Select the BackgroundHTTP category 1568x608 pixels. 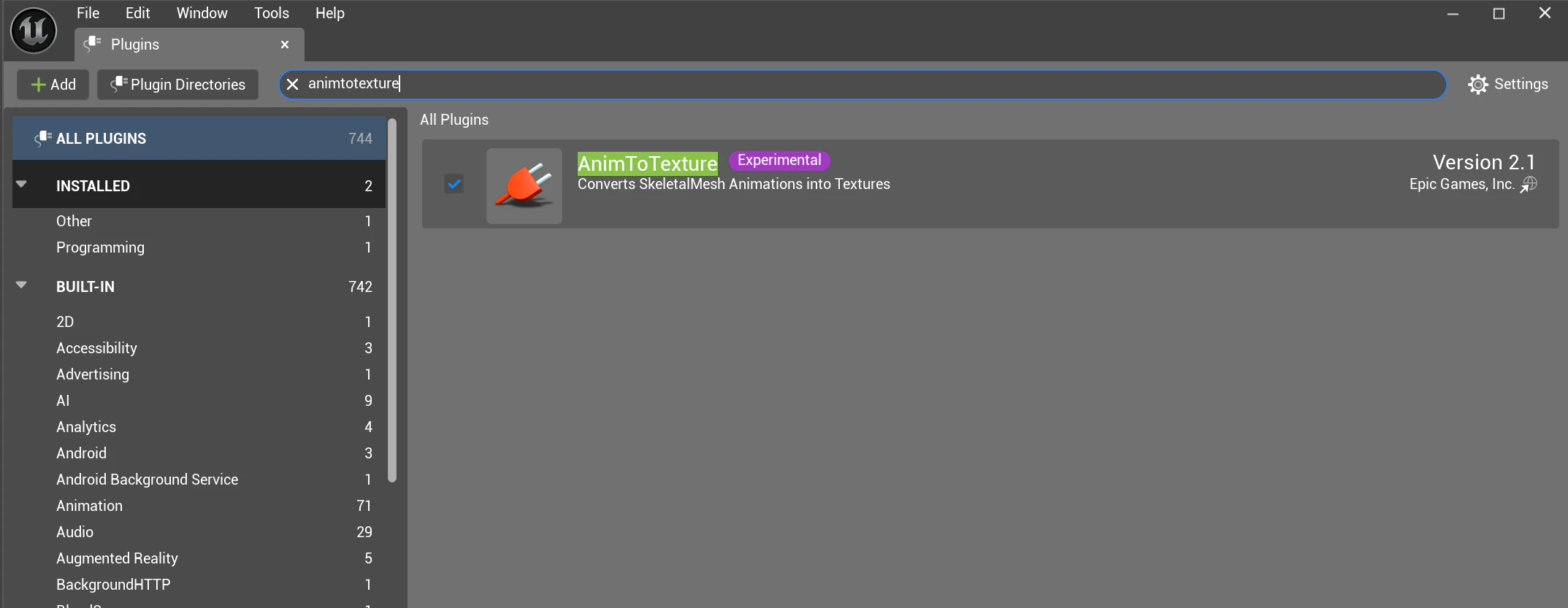coord(199,585)
